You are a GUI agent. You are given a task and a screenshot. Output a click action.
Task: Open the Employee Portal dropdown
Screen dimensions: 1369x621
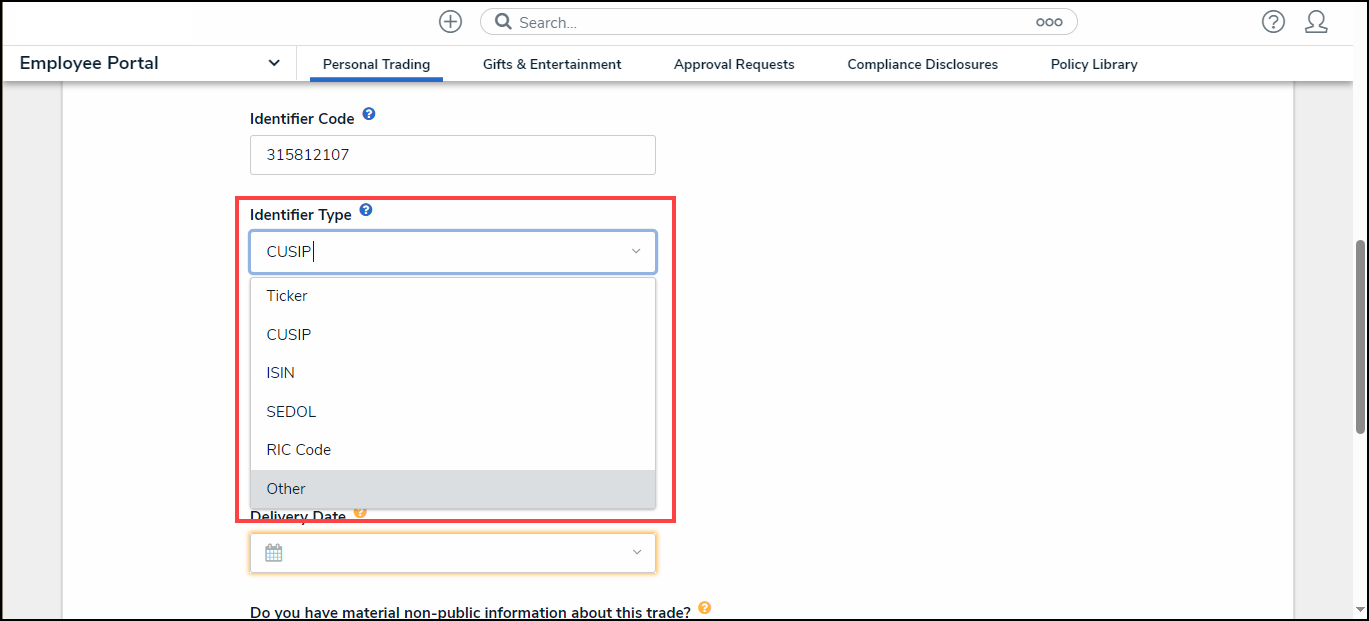[x=273, y=62]
